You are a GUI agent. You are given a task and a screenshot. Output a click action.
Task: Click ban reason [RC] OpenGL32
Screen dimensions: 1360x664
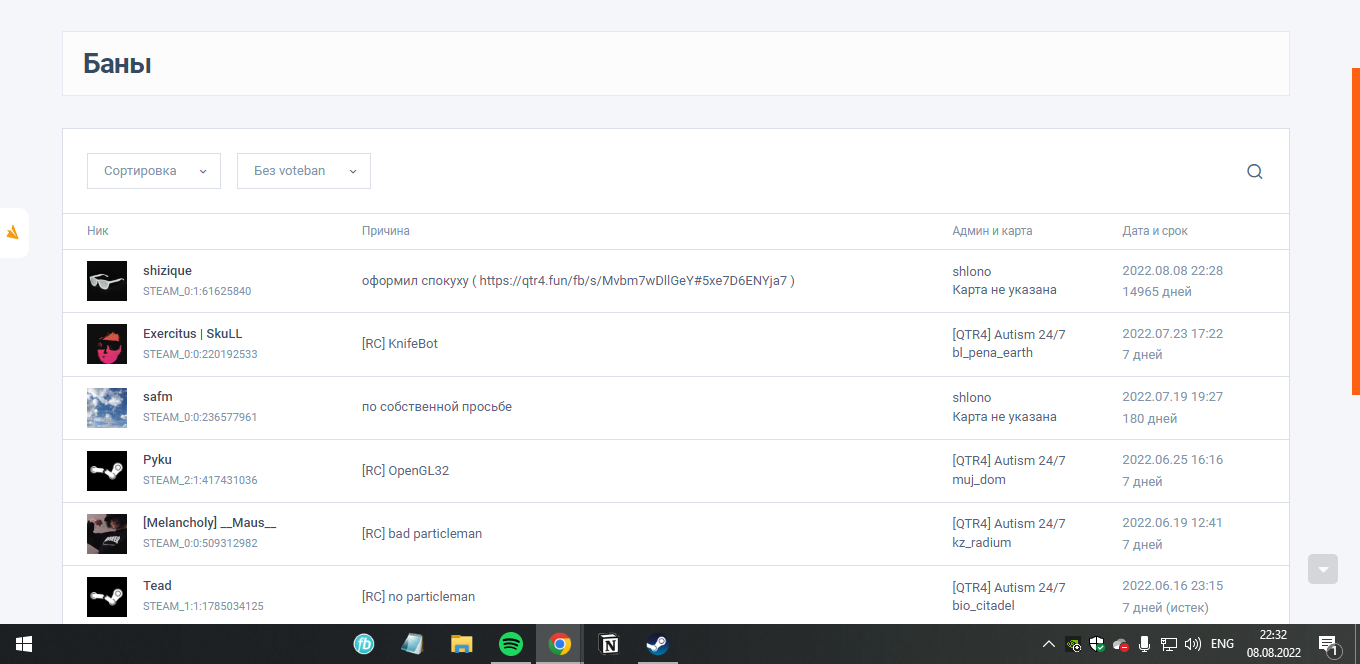click(x=405, y=471)
